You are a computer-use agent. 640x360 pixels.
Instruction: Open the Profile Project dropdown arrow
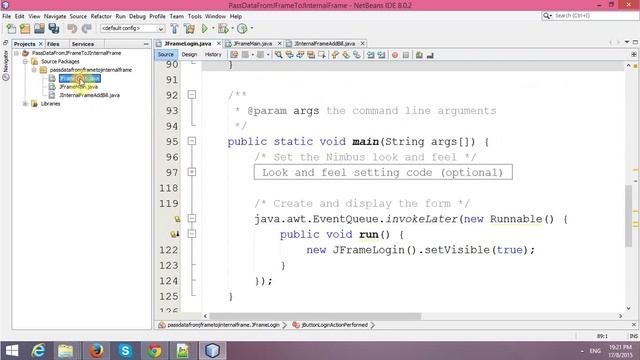tap(251, 29)
